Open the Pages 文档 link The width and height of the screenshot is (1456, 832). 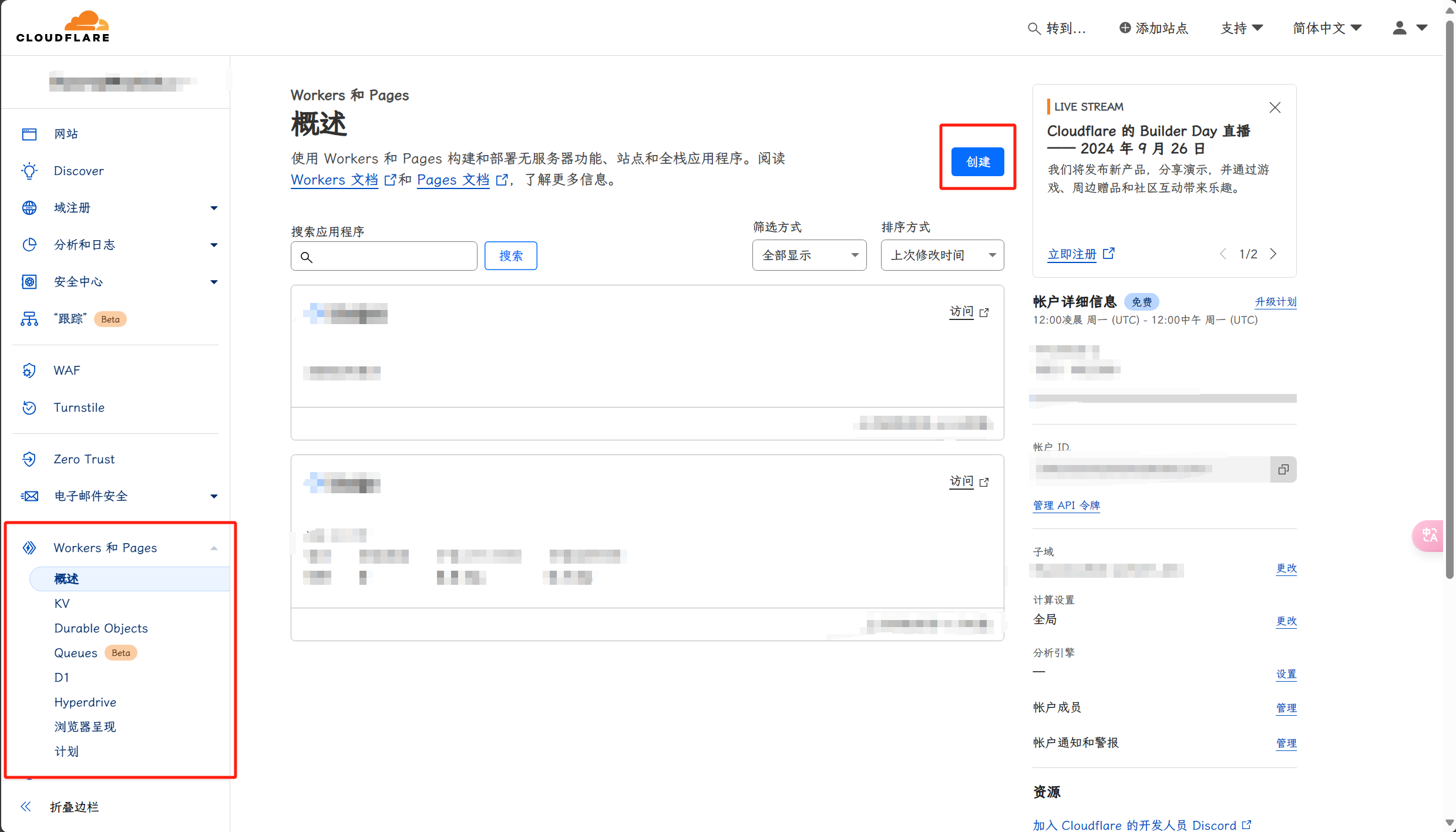tap(453, 180)
